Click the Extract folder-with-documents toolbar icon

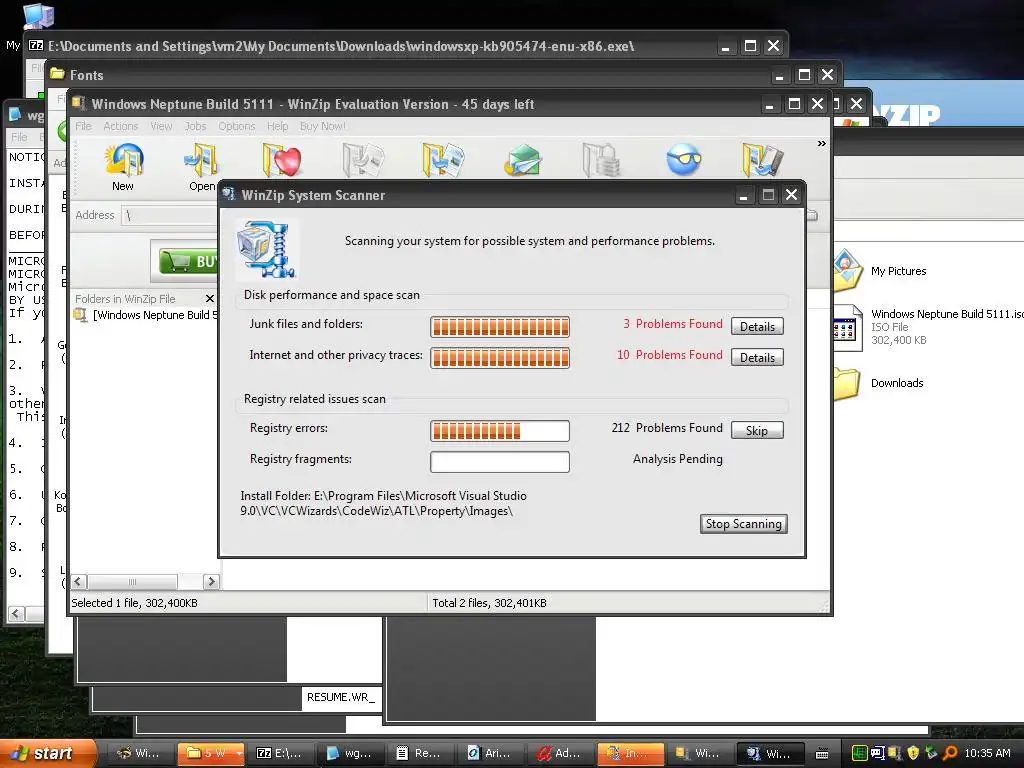point(443,159)
